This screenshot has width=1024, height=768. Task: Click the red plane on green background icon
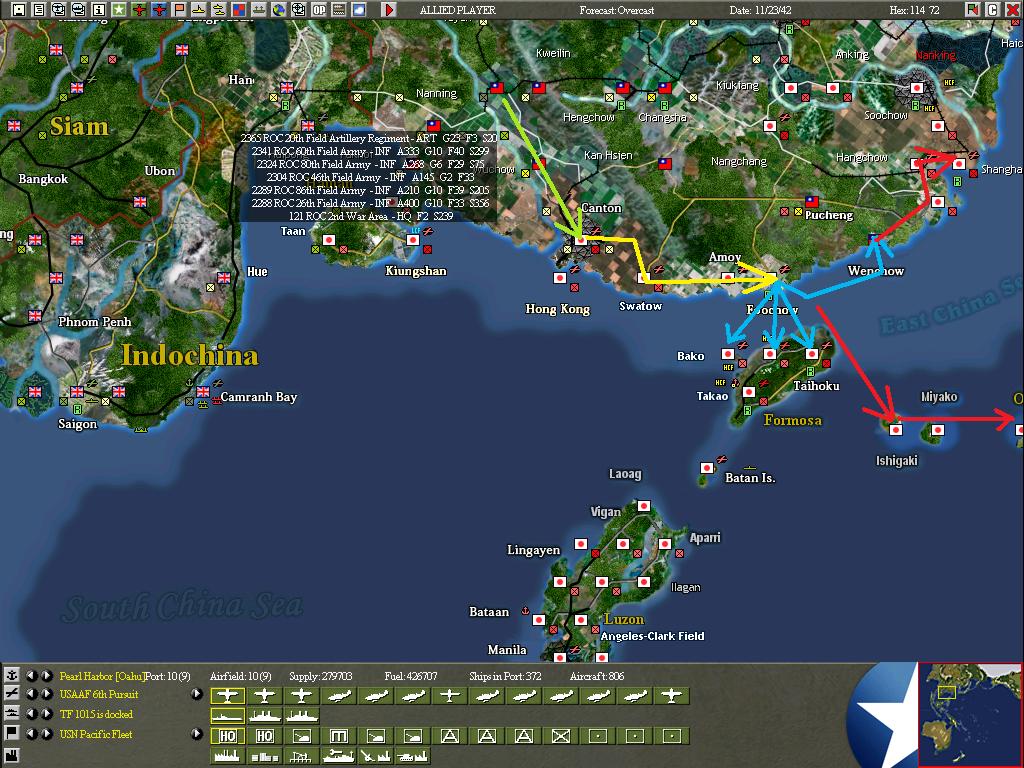(x=139, y=9)
